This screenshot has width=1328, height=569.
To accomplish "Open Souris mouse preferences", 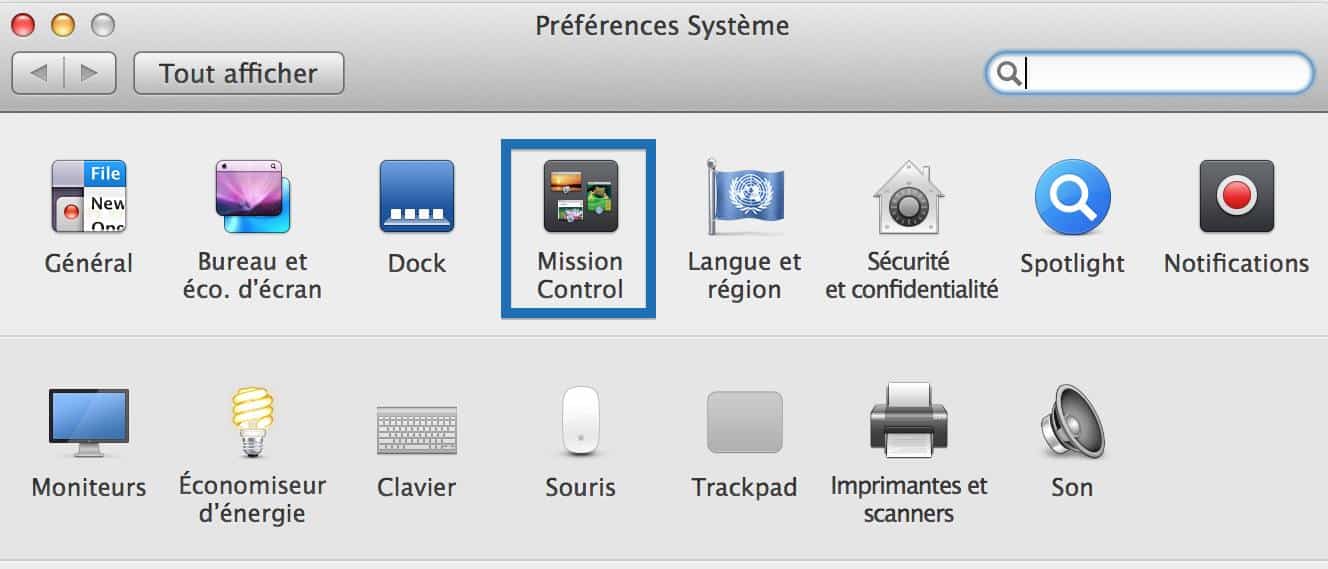I will (x=580, y=422).
